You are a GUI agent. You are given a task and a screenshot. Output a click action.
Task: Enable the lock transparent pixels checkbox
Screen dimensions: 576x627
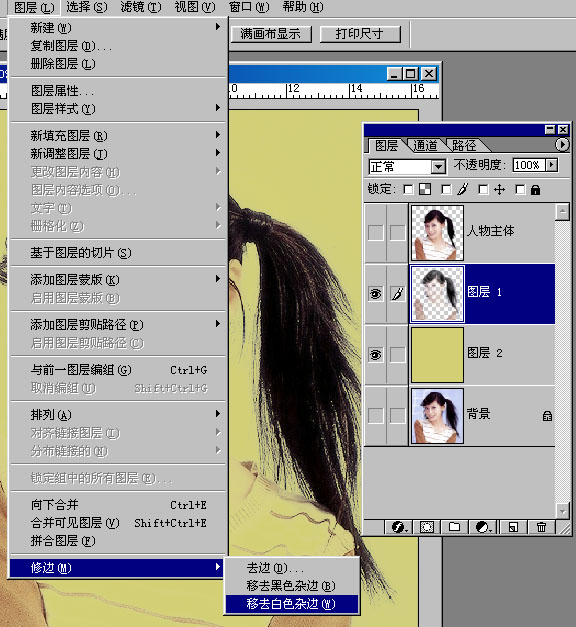(408, 190)
